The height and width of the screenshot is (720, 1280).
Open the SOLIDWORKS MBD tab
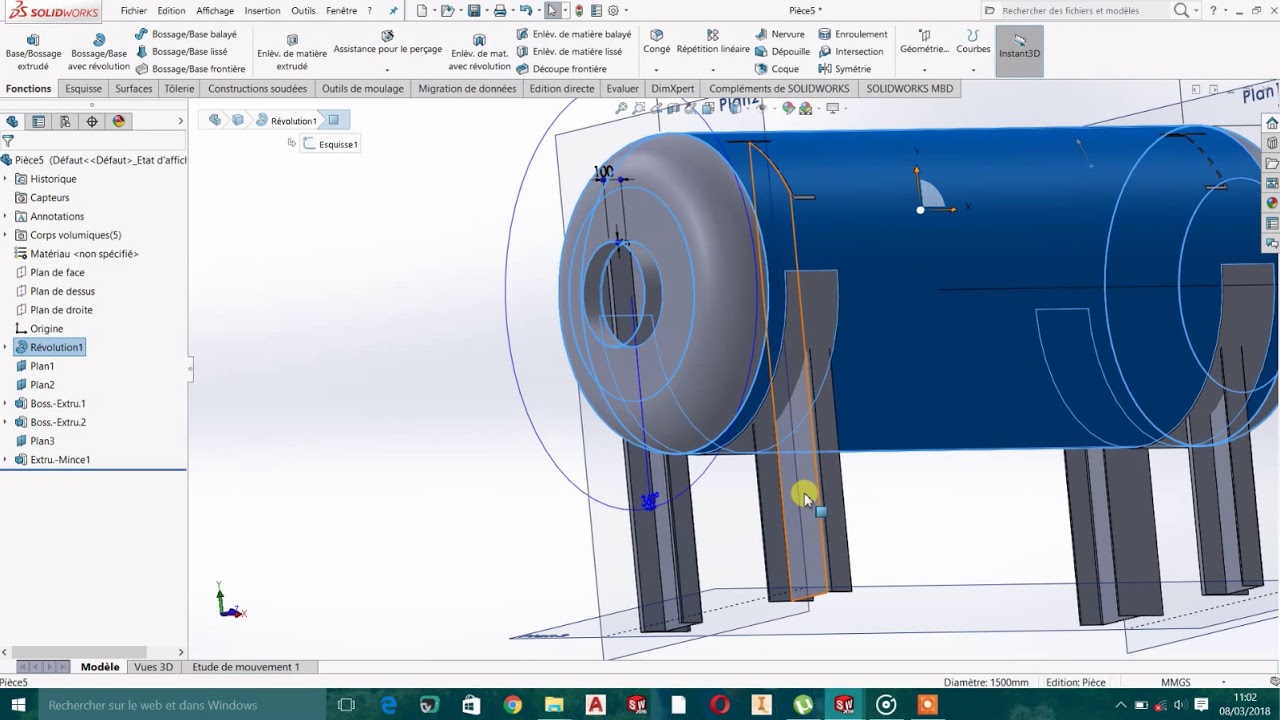tap(910, 88)
